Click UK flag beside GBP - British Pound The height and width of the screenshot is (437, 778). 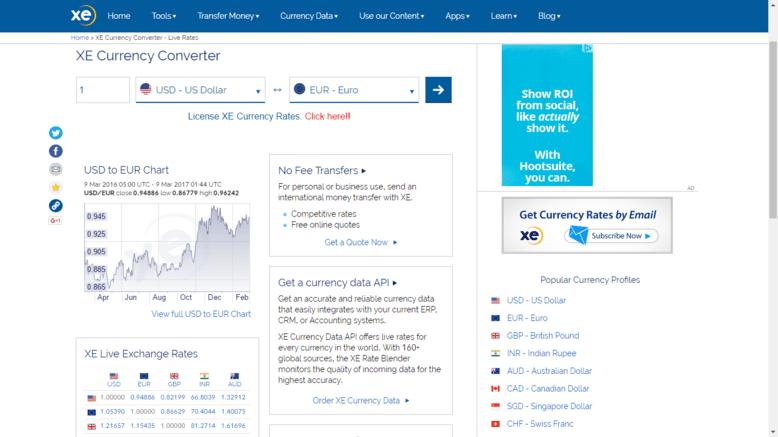[495, 336]
